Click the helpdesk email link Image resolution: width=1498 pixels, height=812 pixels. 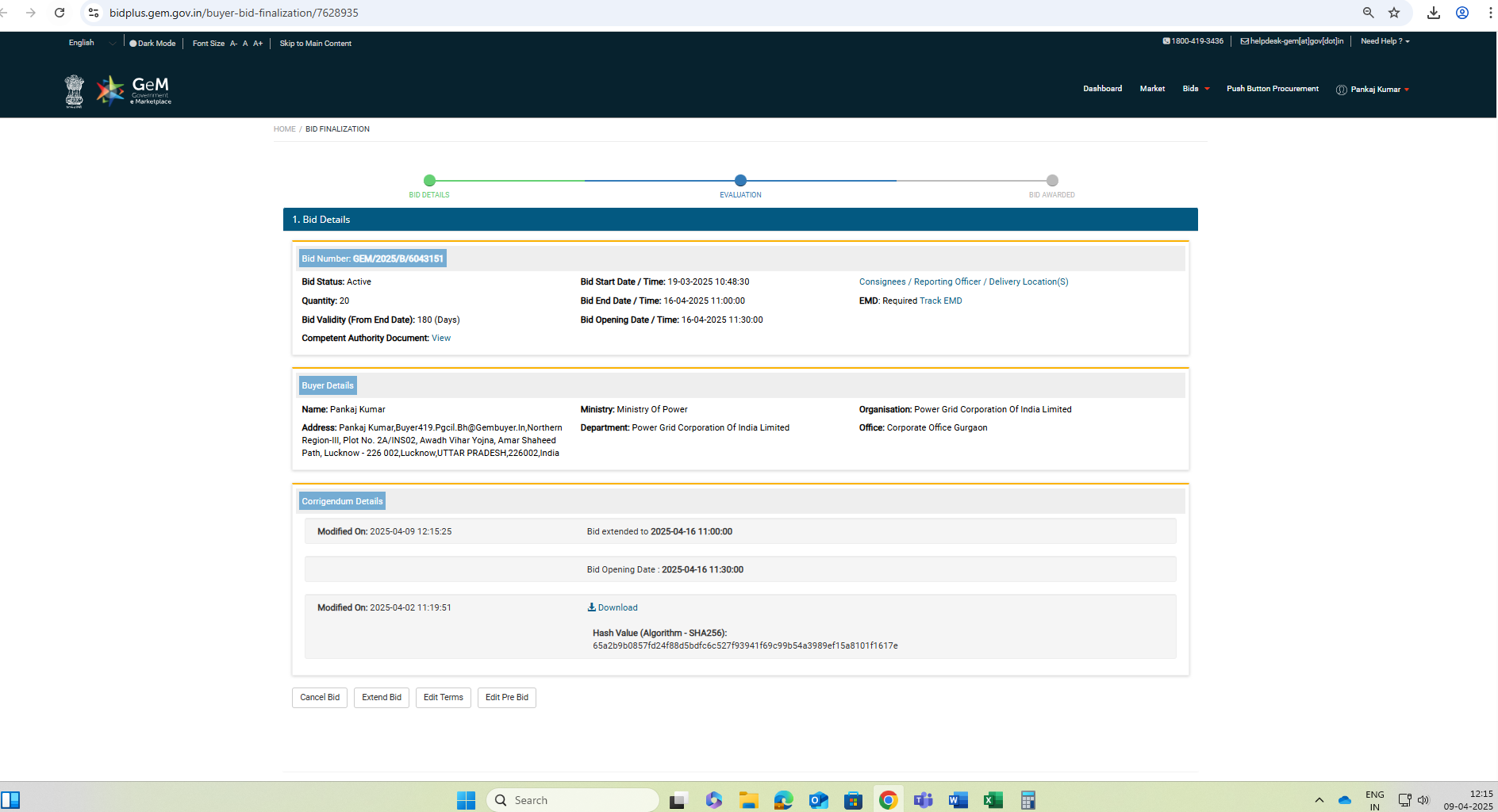[x=1292, y=41]
